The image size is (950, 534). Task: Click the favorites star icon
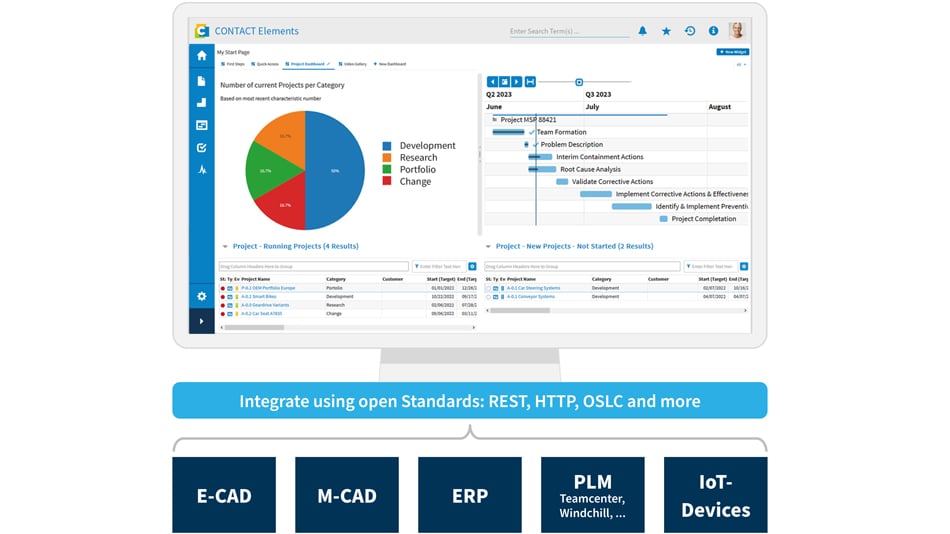pyautogui.click(x=666, y=31)
